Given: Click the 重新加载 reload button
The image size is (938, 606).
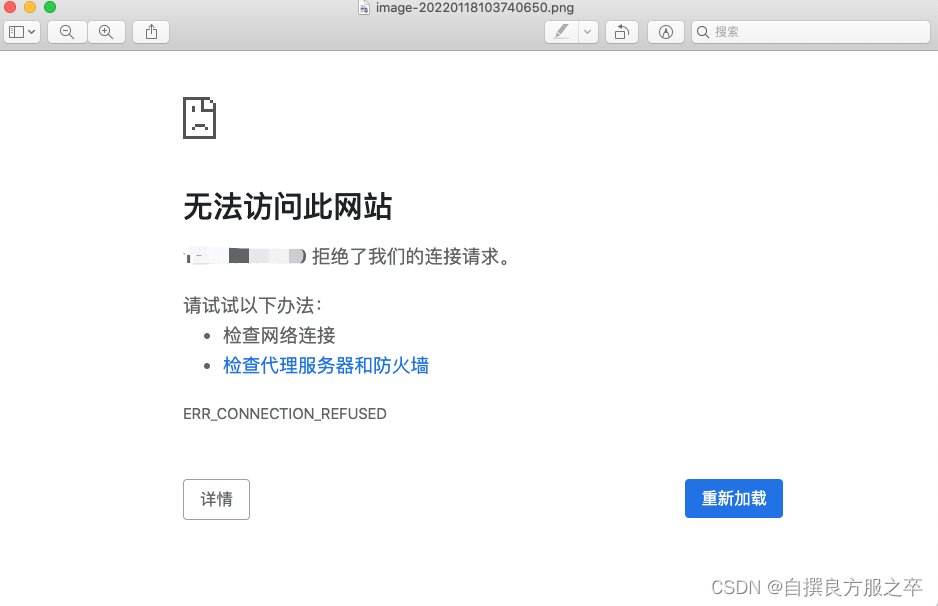Looking at the screenshot, I should coord(733,498).
